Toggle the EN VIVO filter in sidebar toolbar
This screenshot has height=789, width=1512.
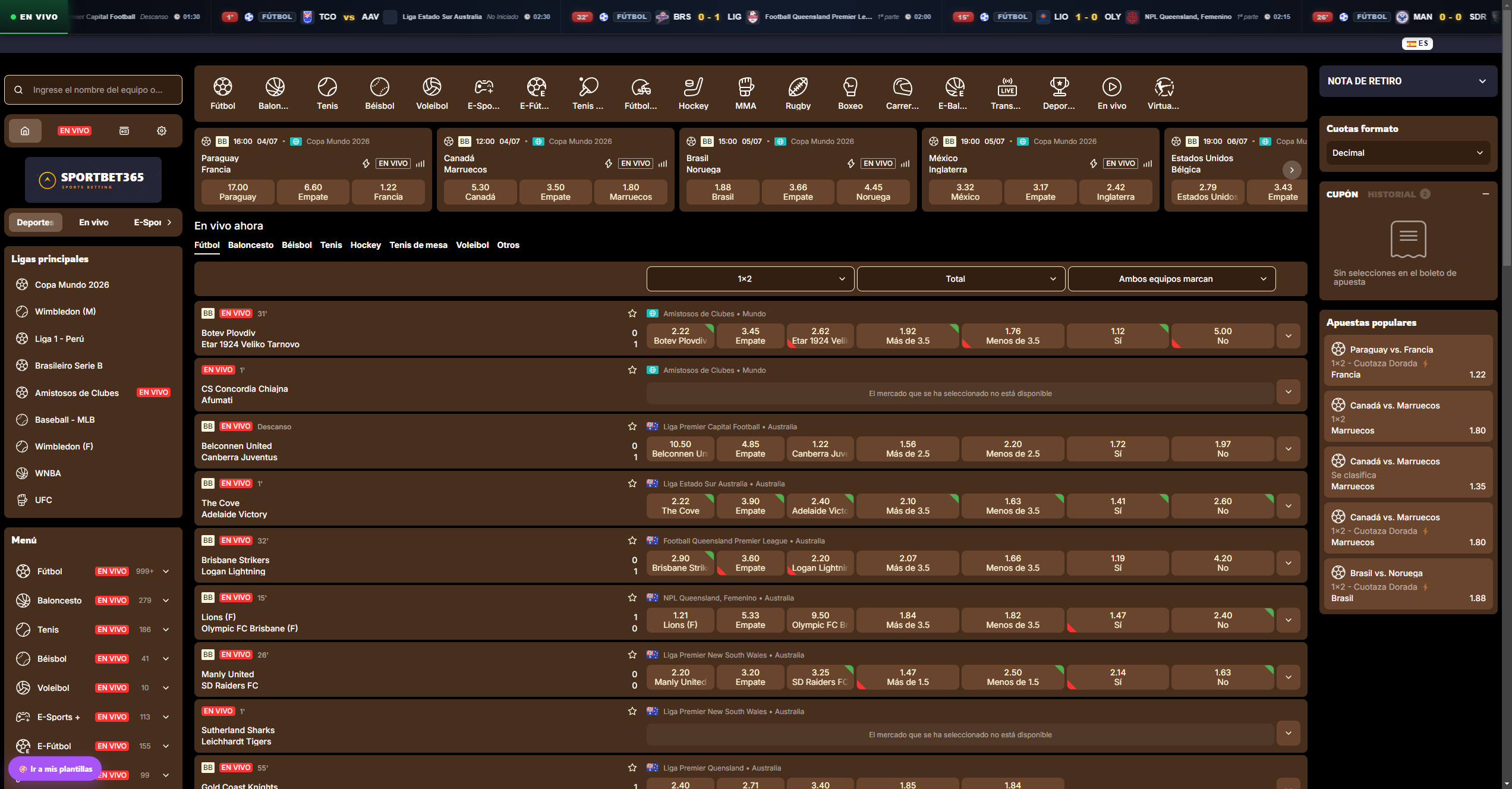click(74, 131)
